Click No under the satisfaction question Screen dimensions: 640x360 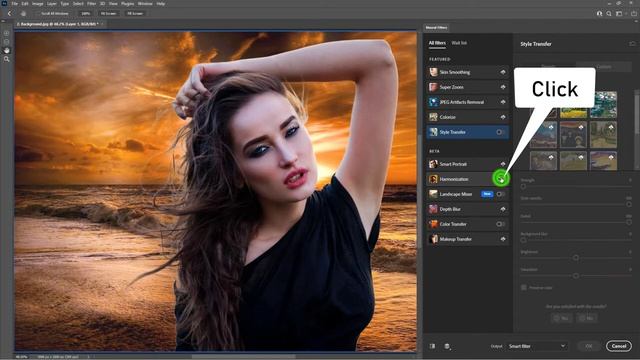click(x=587, y=318)
